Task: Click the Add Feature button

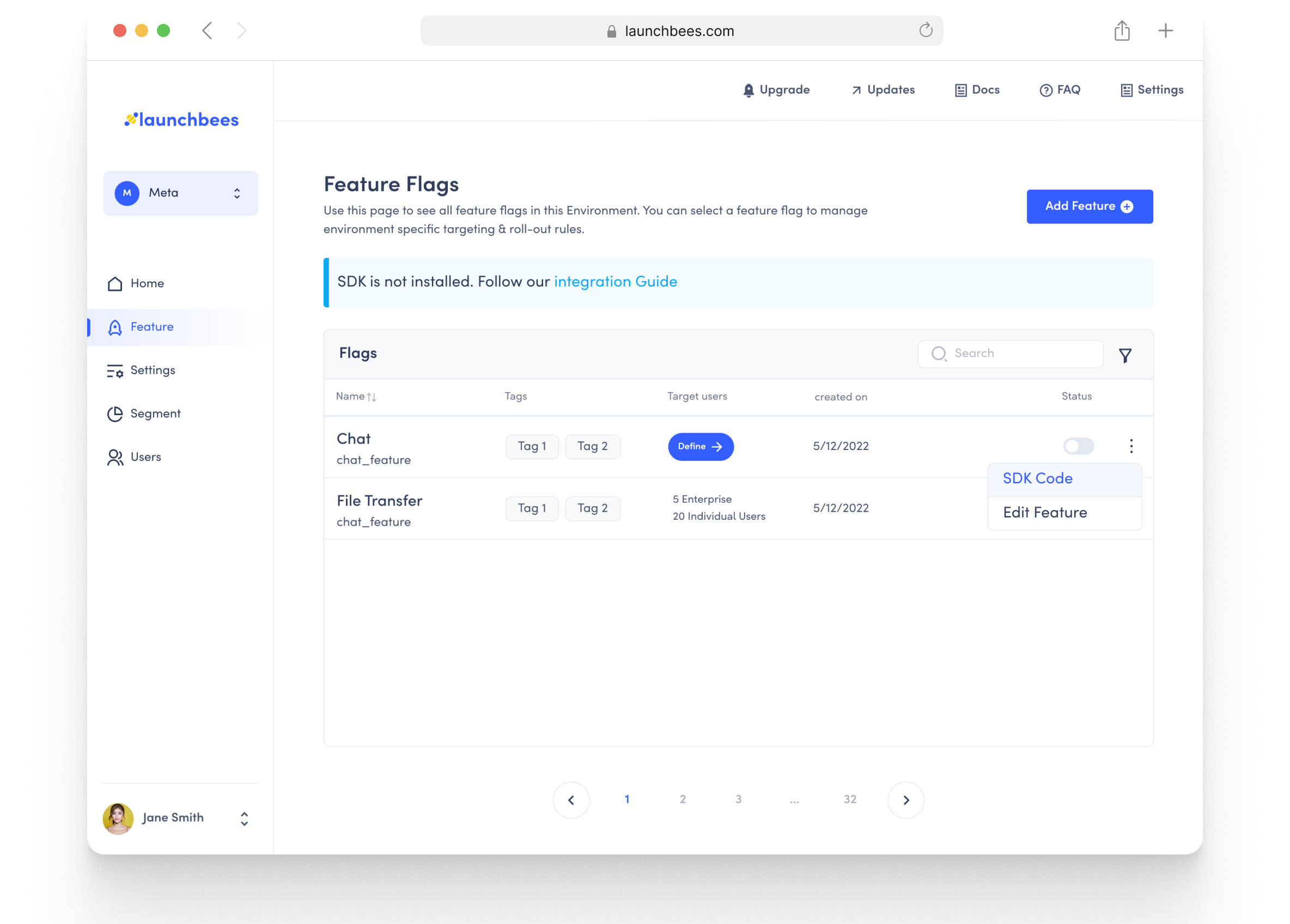Action: [x=1088, y=206]
